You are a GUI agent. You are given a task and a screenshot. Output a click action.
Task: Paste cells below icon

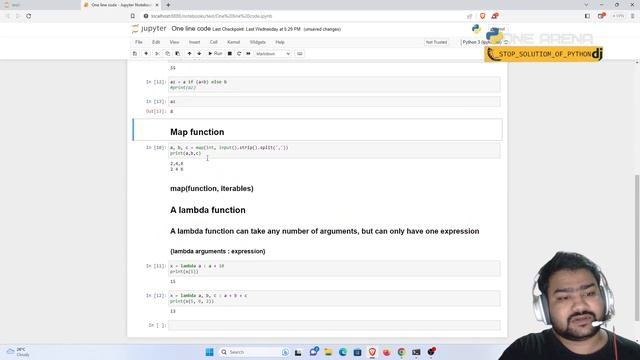pyautogui.click(x=178, y=53)
